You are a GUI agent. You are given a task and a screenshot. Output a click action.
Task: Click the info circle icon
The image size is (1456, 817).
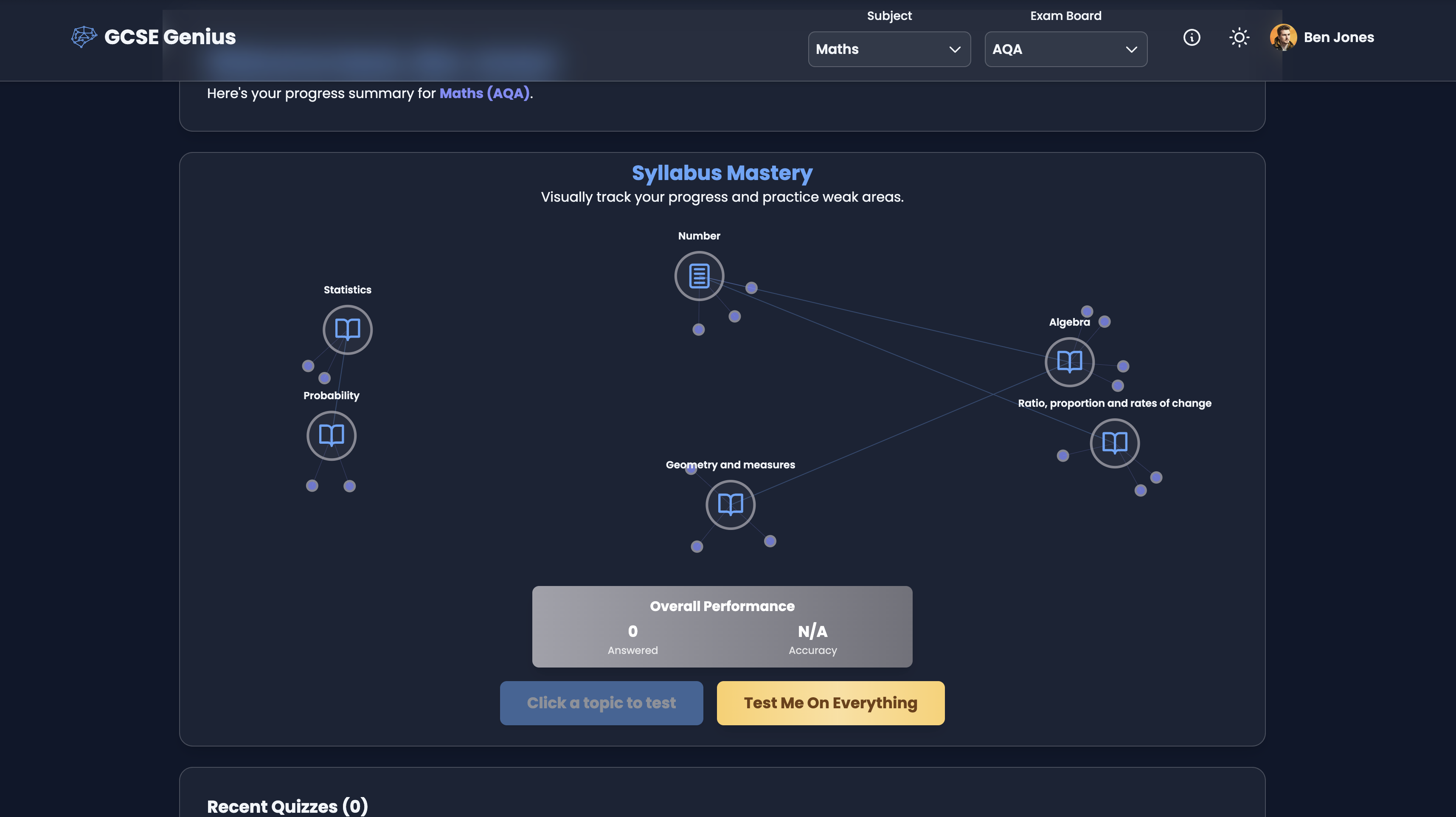pos(1192,37)
